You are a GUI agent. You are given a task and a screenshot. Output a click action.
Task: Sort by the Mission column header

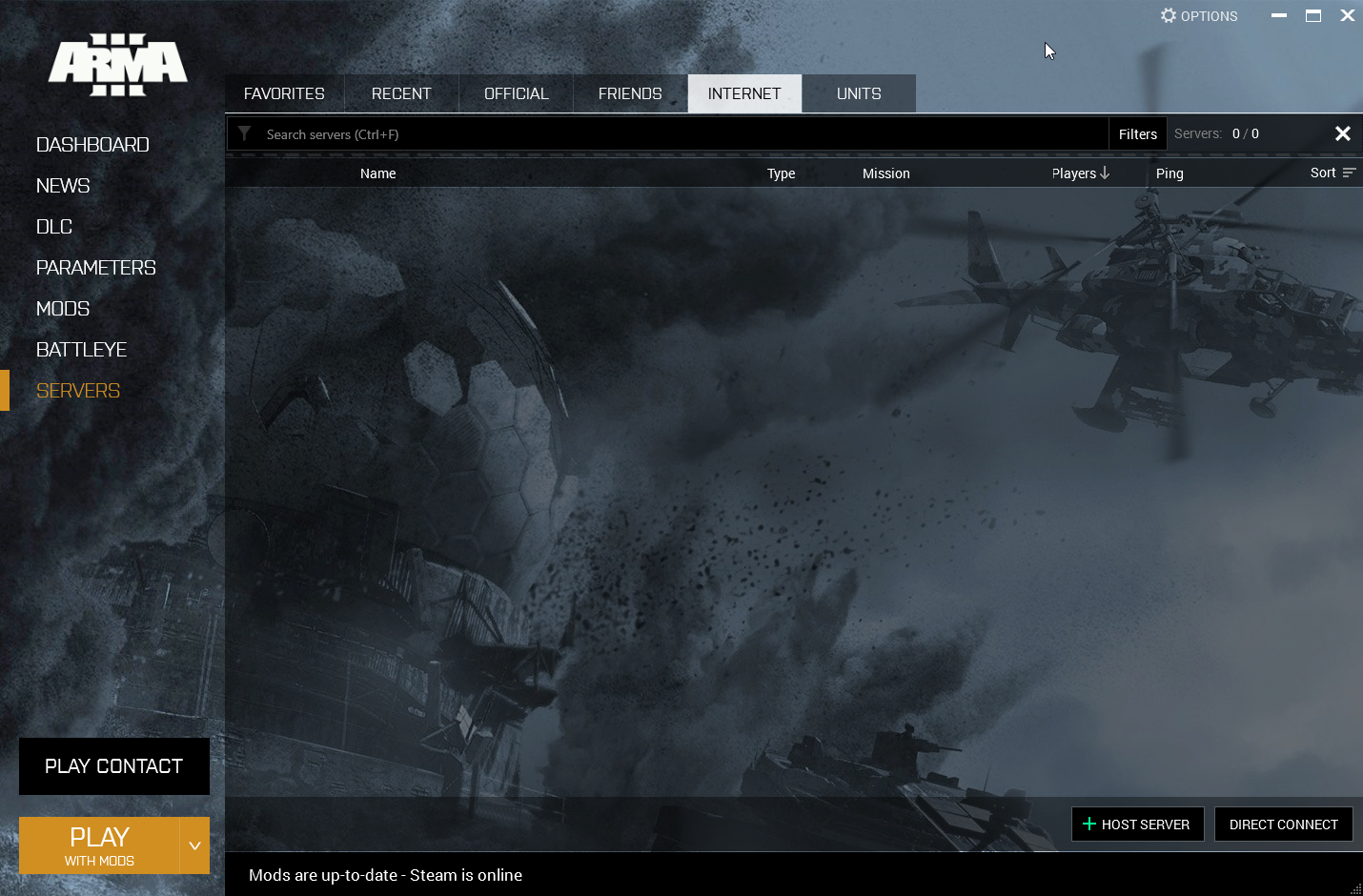pos(886,173)
